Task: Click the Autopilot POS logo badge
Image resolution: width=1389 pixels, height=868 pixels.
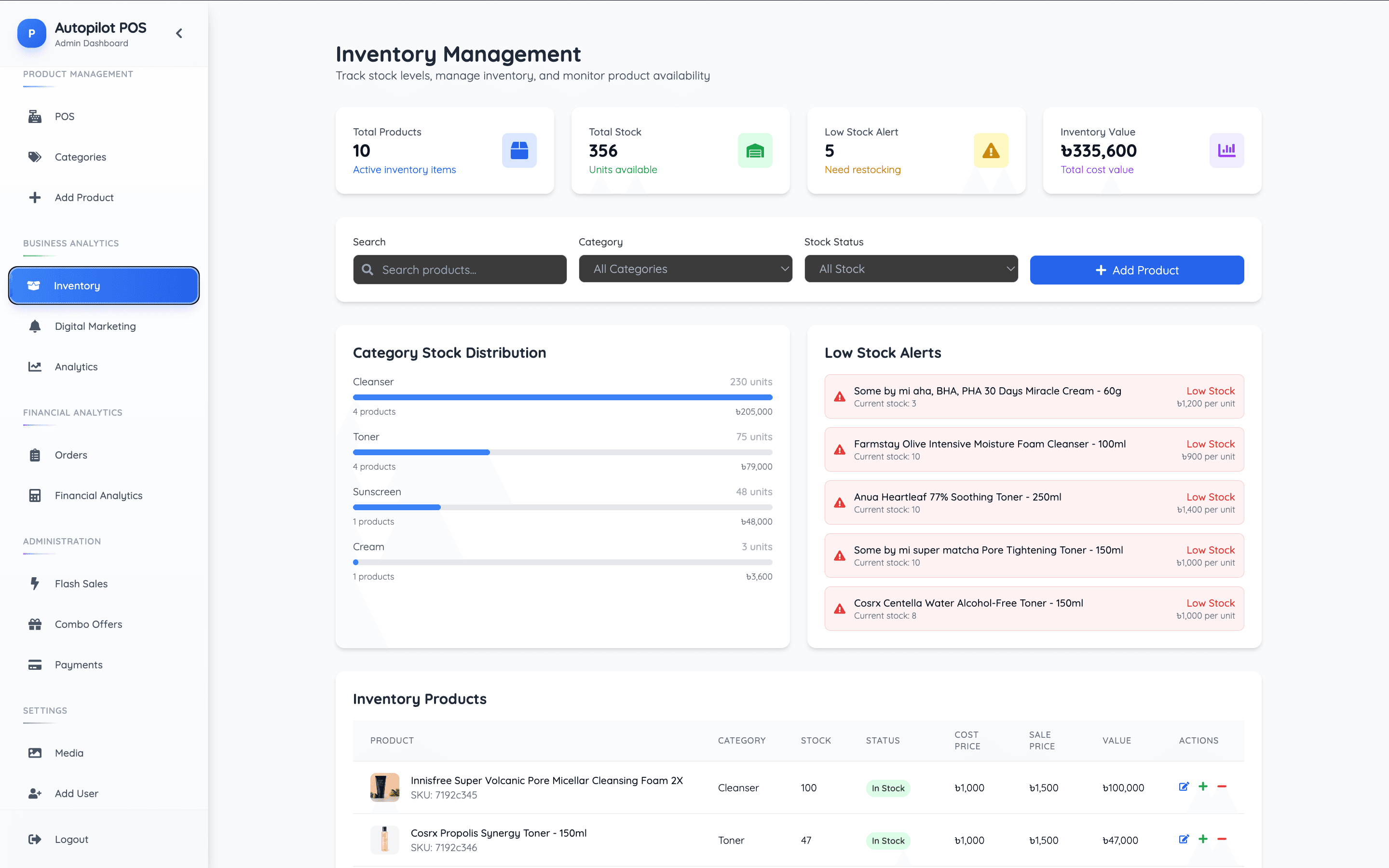Action: click(x=31, y=33)
